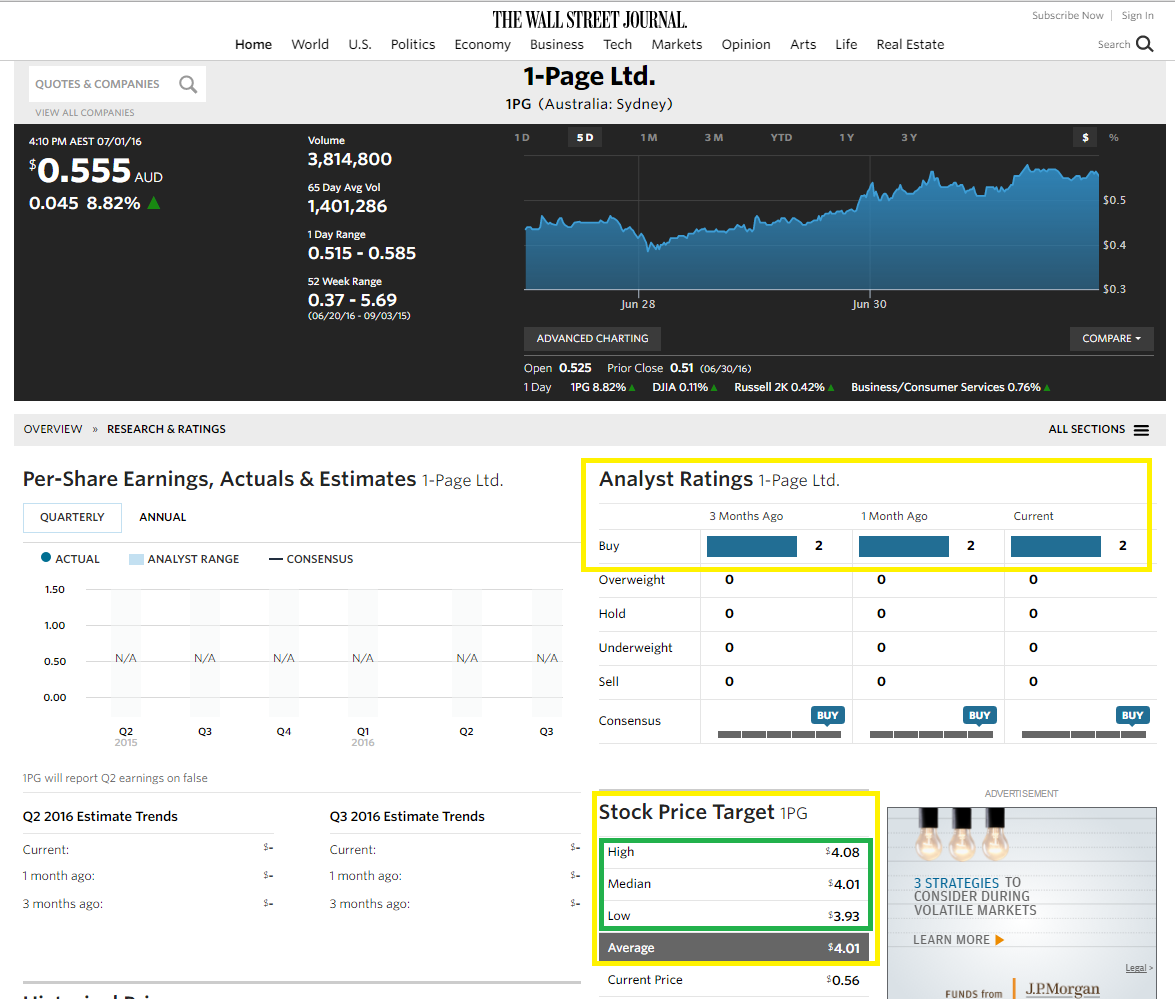Open the Markets section
This screenshot has height=999, width=1175.
[x=677, y=44]
